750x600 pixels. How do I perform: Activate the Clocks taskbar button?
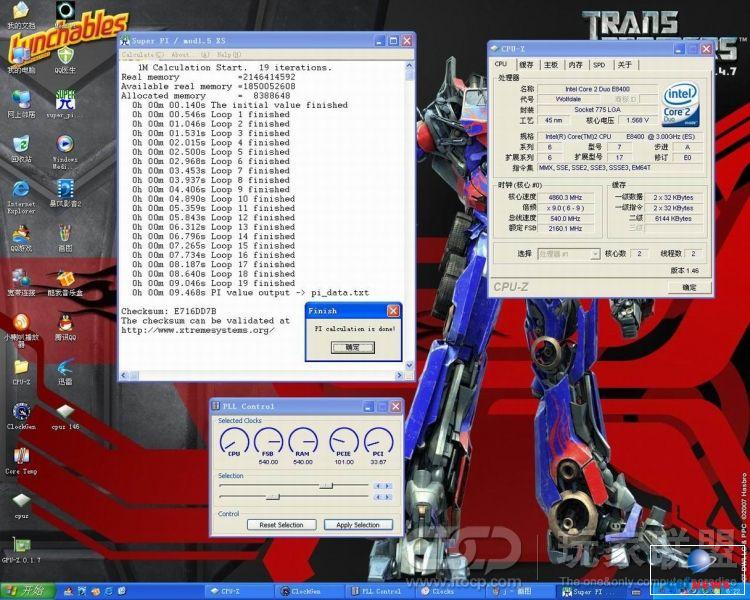click(x=452, y=591)
